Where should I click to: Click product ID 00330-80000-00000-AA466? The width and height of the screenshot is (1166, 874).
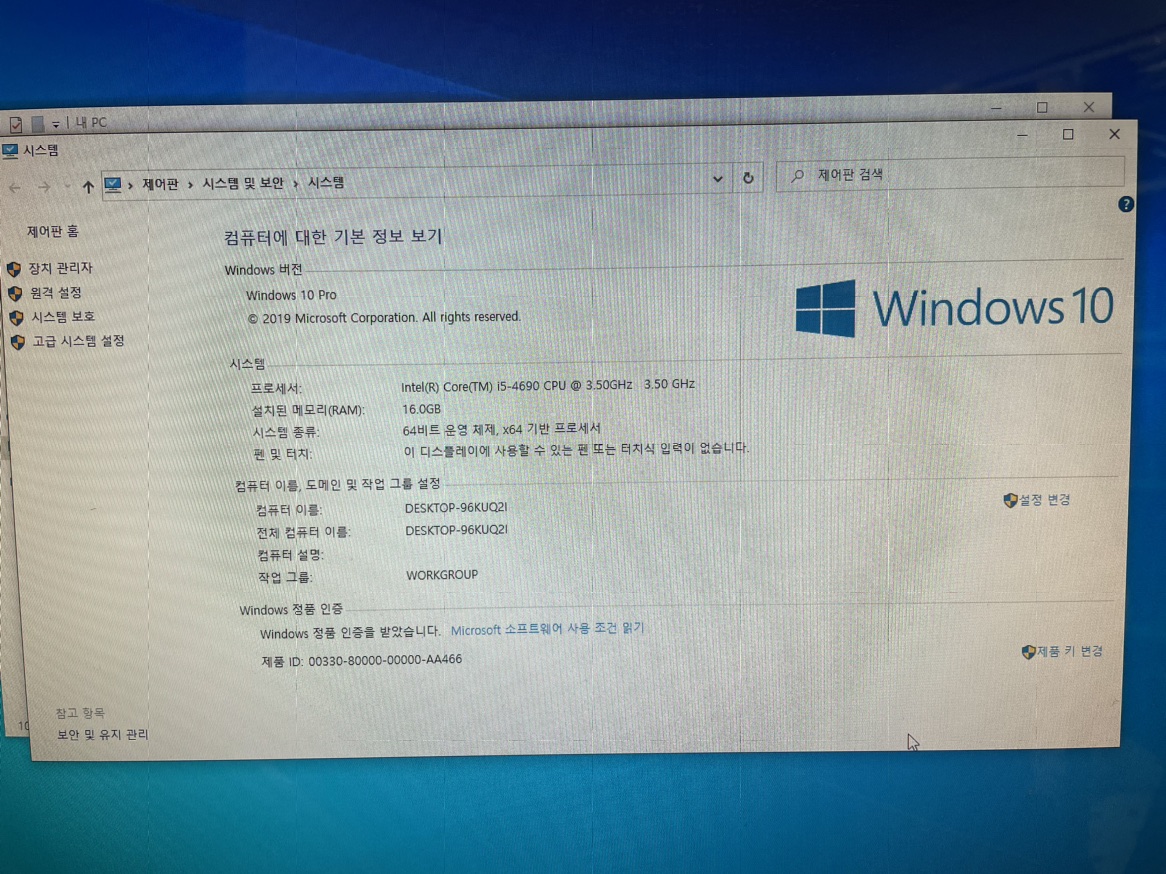[384, 660]
